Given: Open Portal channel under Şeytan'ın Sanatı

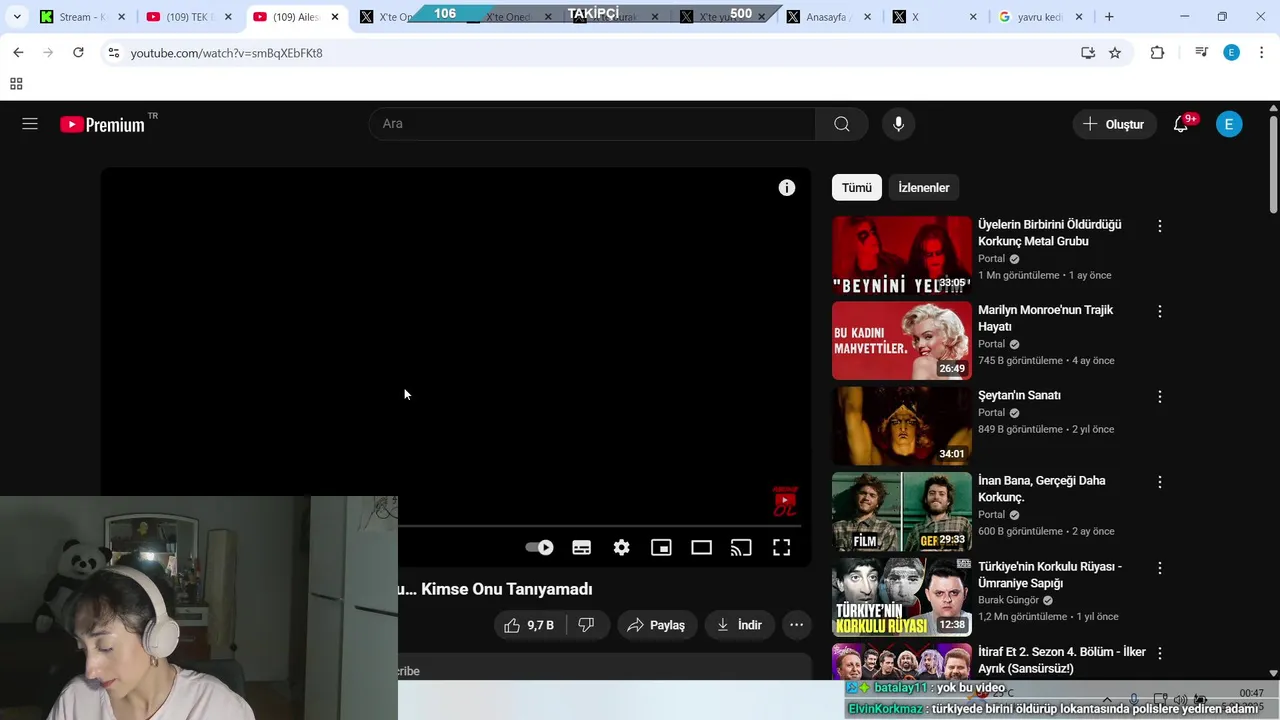Looking at the screenshot, I should (991, 413).
